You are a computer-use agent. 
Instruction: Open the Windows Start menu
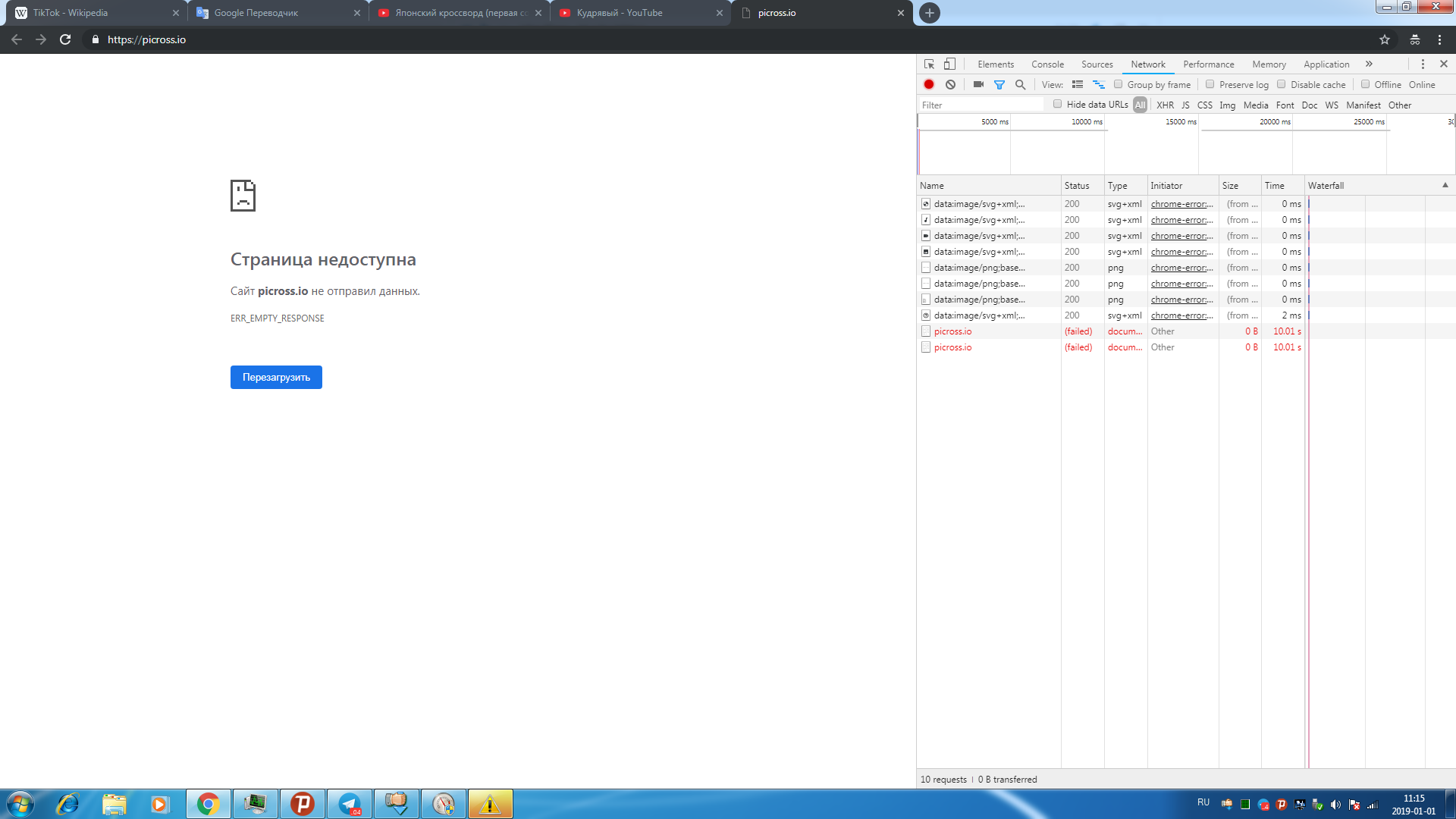(20, 804)
